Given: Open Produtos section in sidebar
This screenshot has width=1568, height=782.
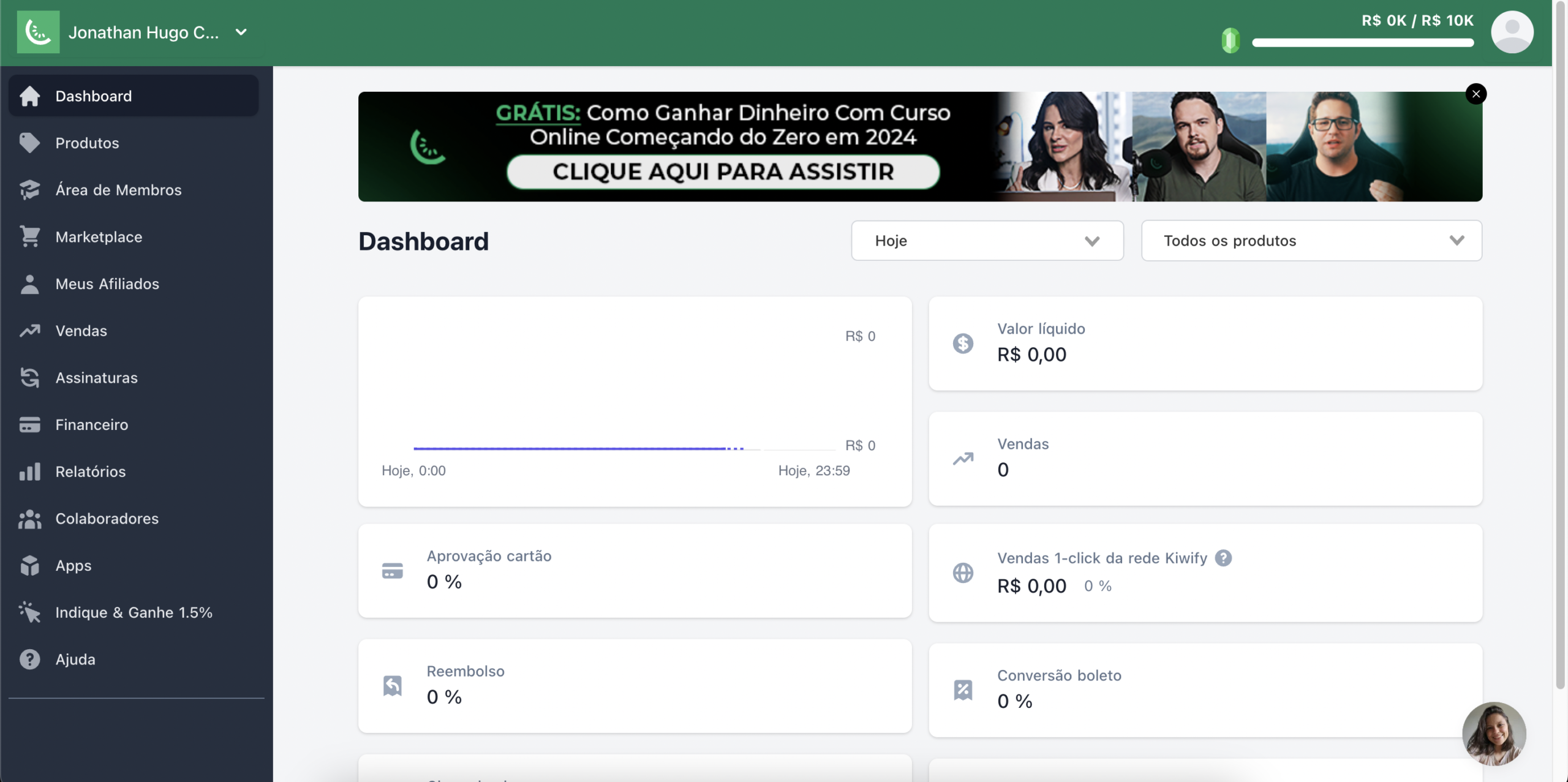Looking at the screenshot, I should 87,143.
